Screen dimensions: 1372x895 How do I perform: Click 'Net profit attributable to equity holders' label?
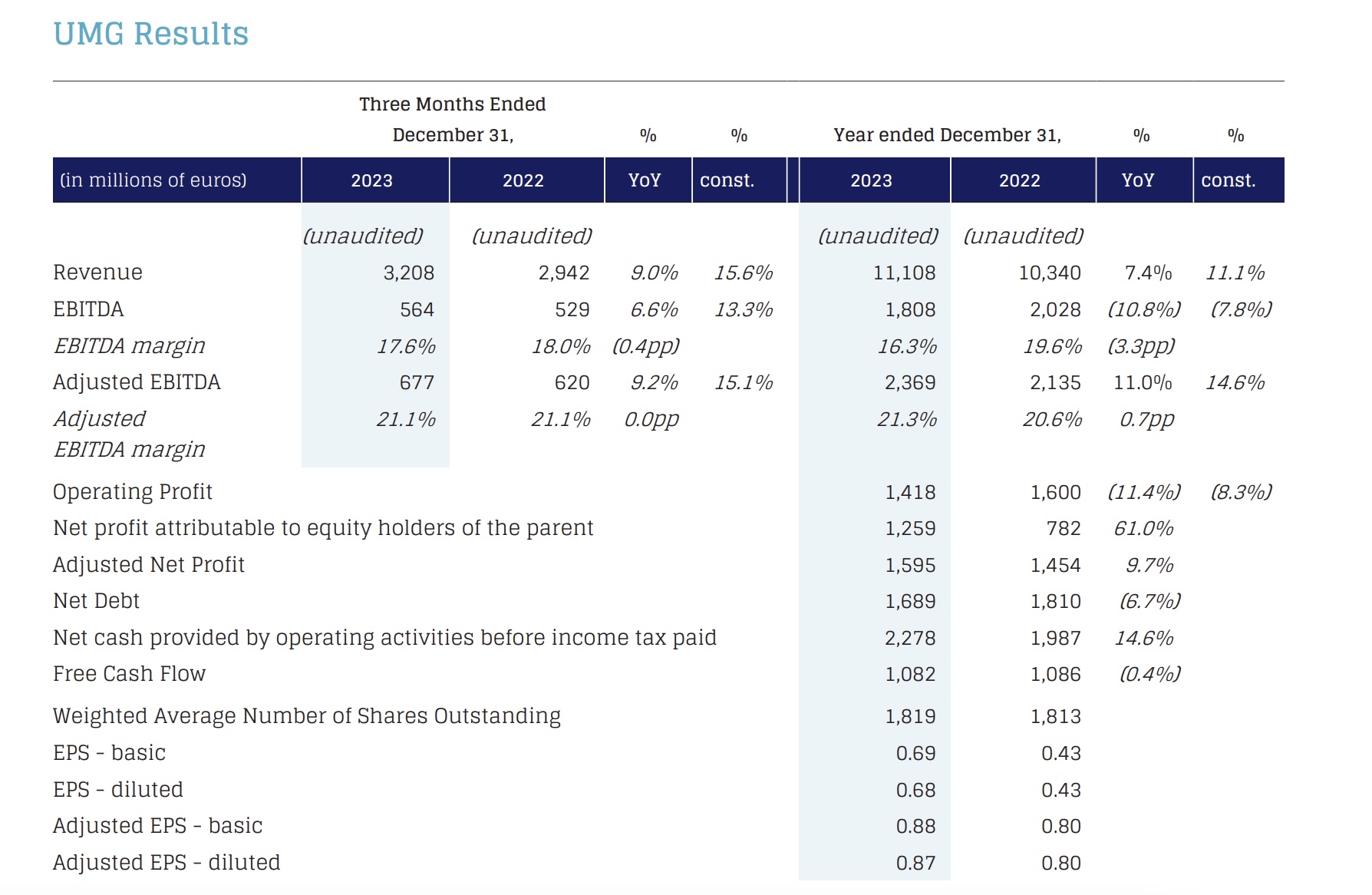point(323,528)
